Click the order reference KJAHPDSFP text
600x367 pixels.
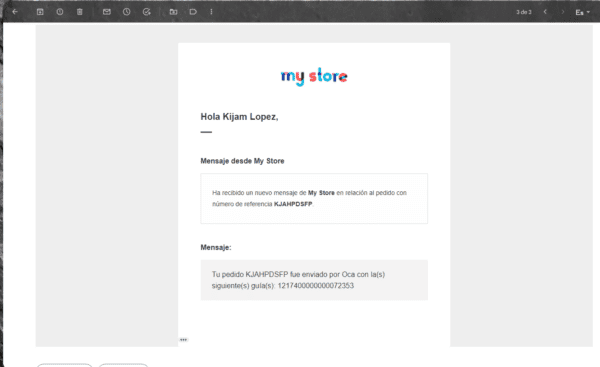tap(293, 204)
